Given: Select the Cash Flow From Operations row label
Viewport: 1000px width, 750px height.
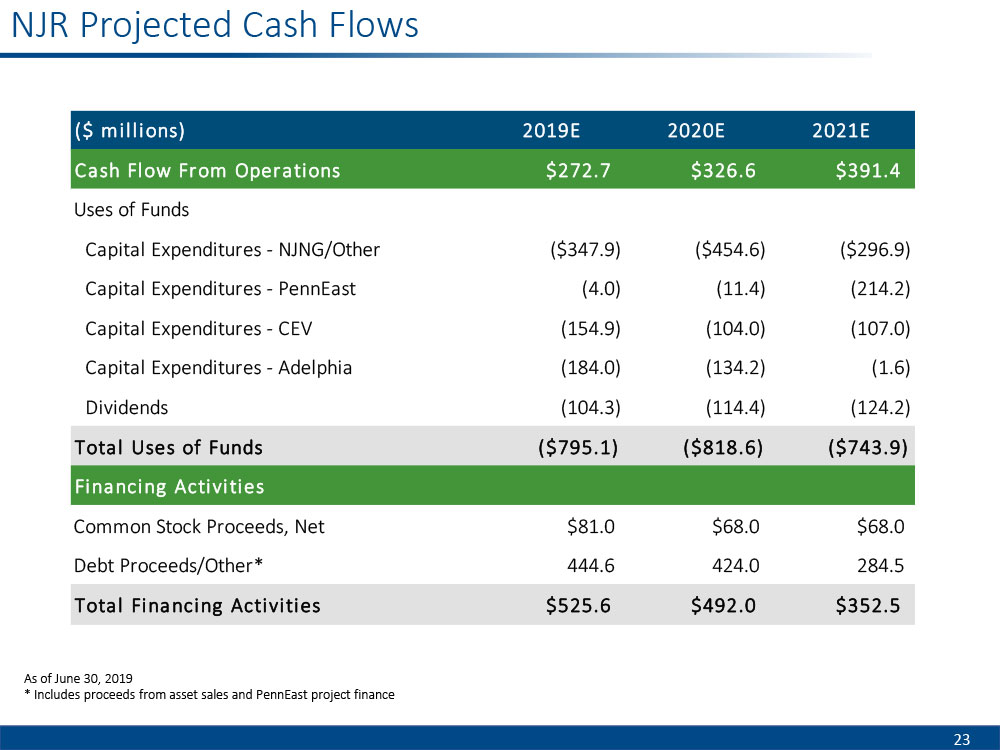Looking at the screenshot, I should click(x=207, y=170).
